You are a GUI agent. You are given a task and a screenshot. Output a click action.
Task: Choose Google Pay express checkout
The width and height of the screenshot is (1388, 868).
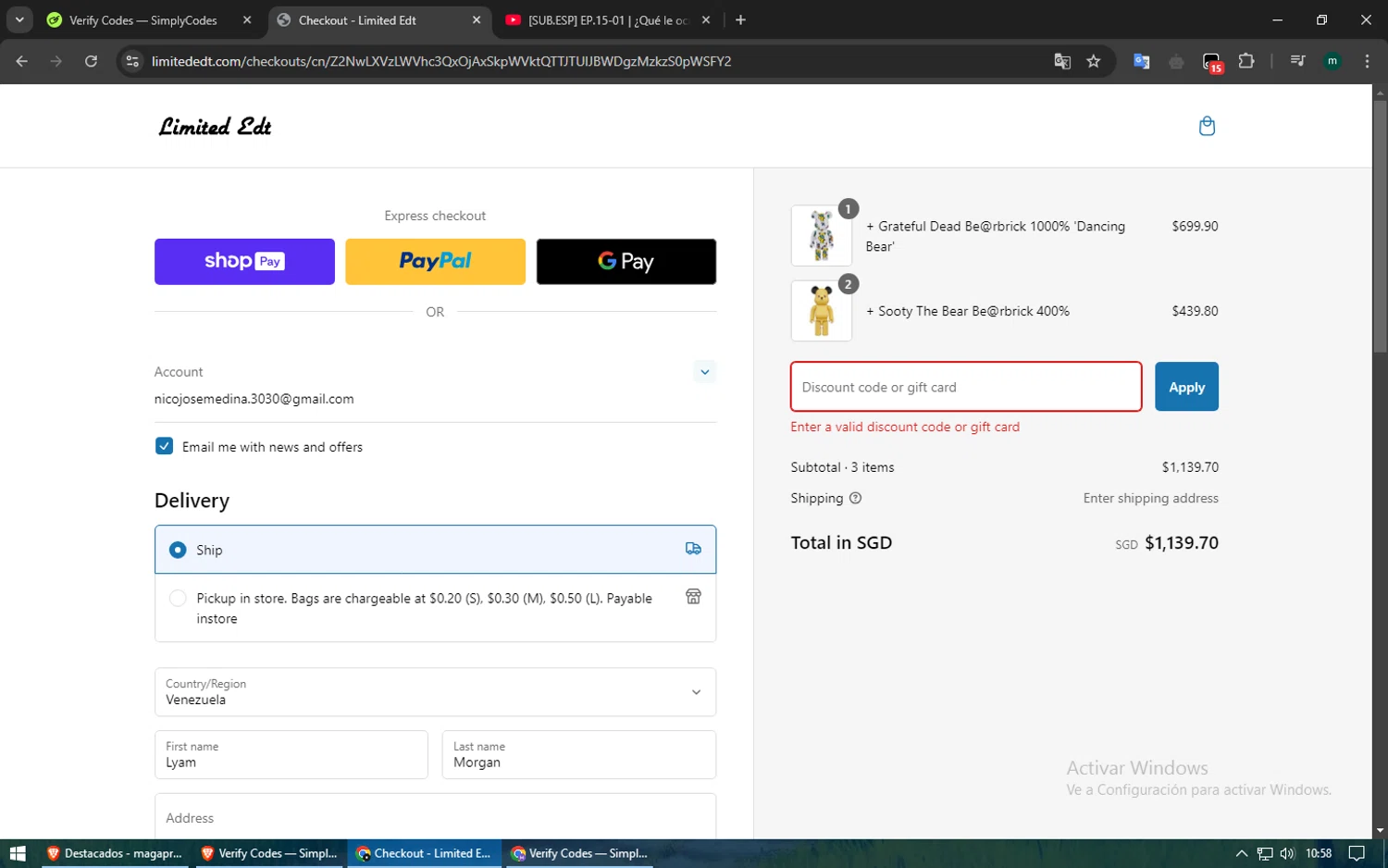(x=626, y=262)
